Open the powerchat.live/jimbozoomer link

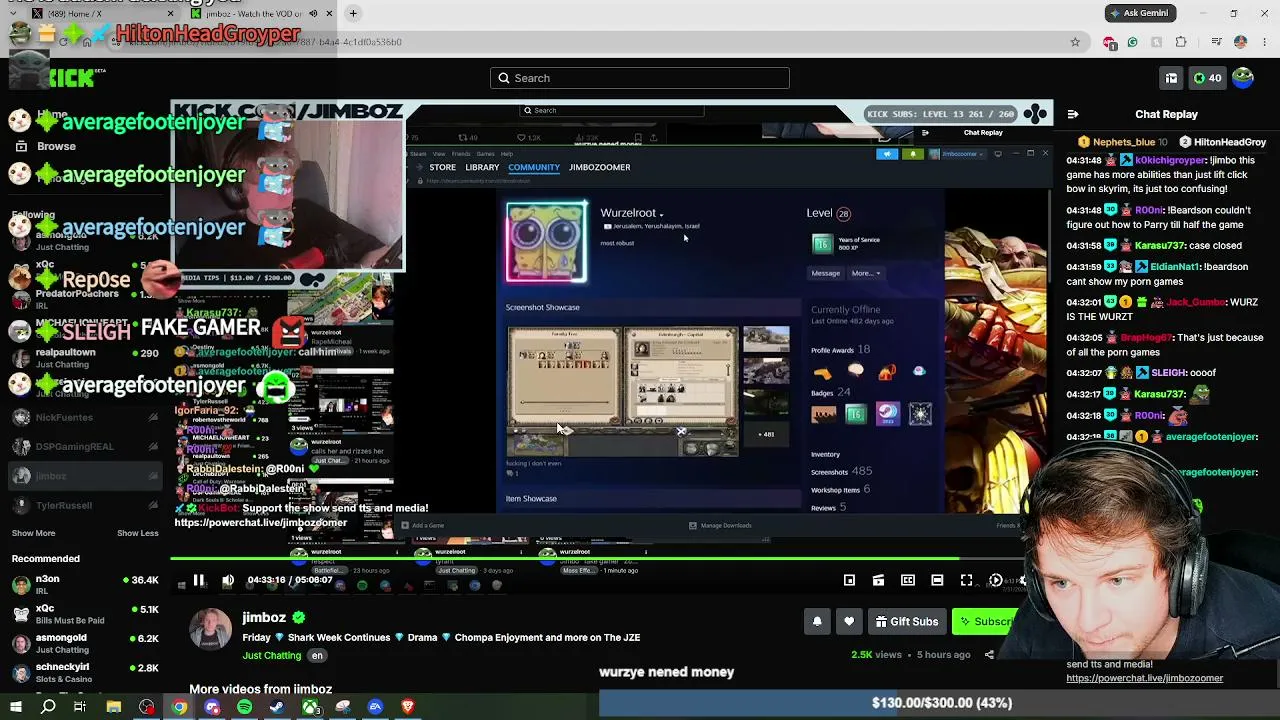[1144, 678]
